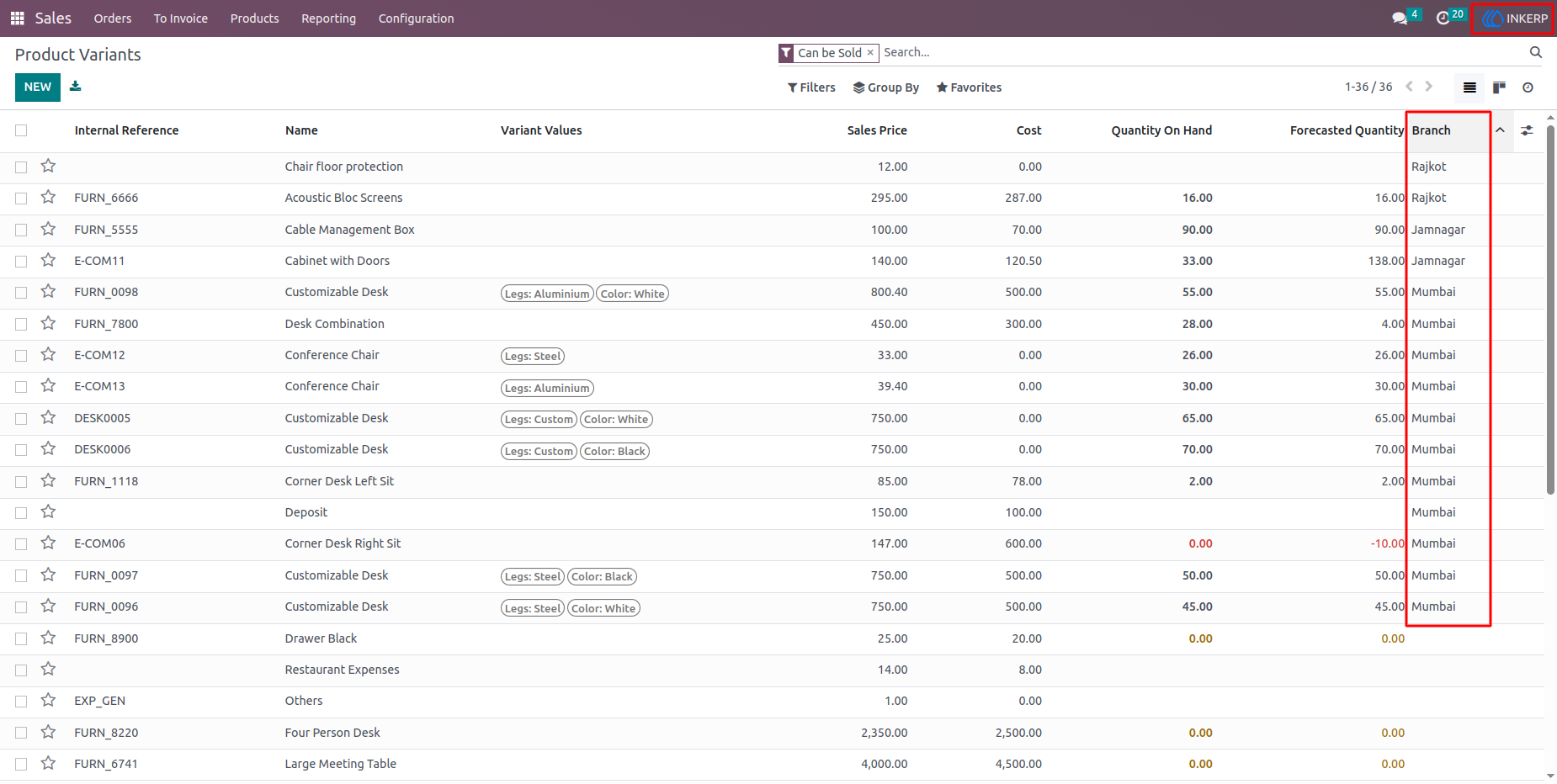The height and width of the screenshot is (784, 1557).
Task: Sort by Sales Price column header
Action: pyautogui.click(x=877, y=130)
